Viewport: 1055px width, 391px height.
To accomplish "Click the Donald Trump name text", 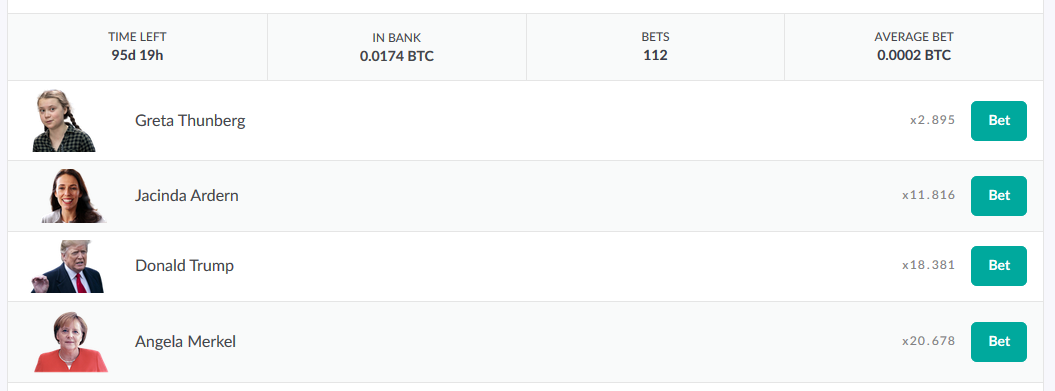I will [x=184, y=266].
